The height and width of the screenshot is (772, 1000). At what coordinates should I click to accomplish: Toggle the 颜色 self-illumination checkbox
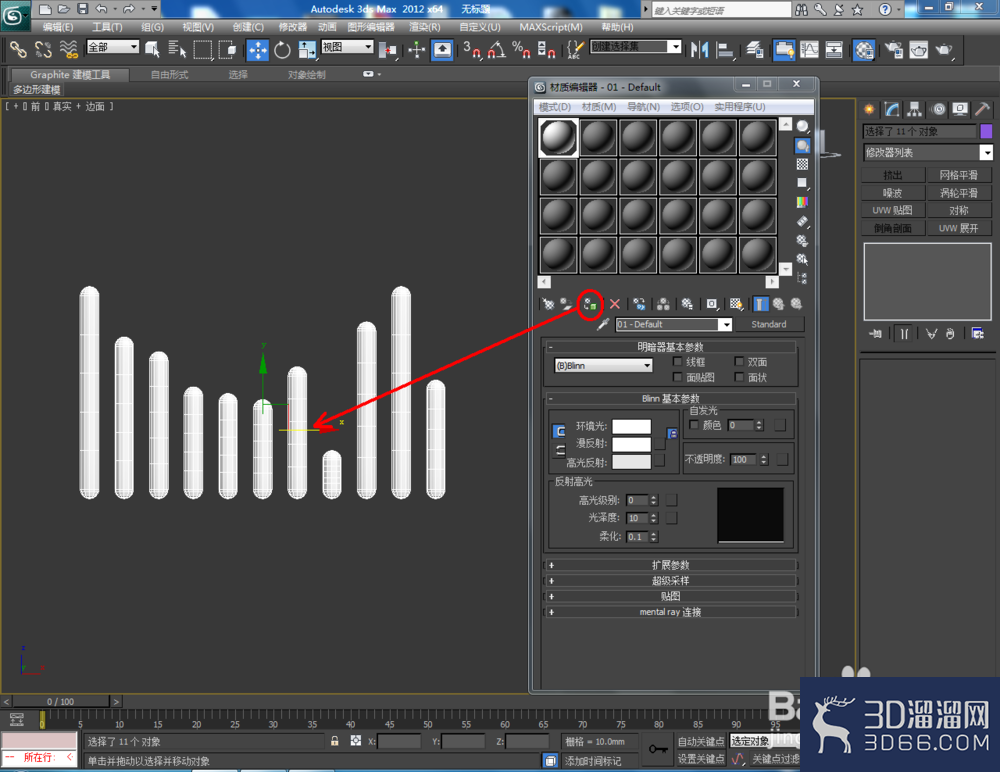pos(695,425)
